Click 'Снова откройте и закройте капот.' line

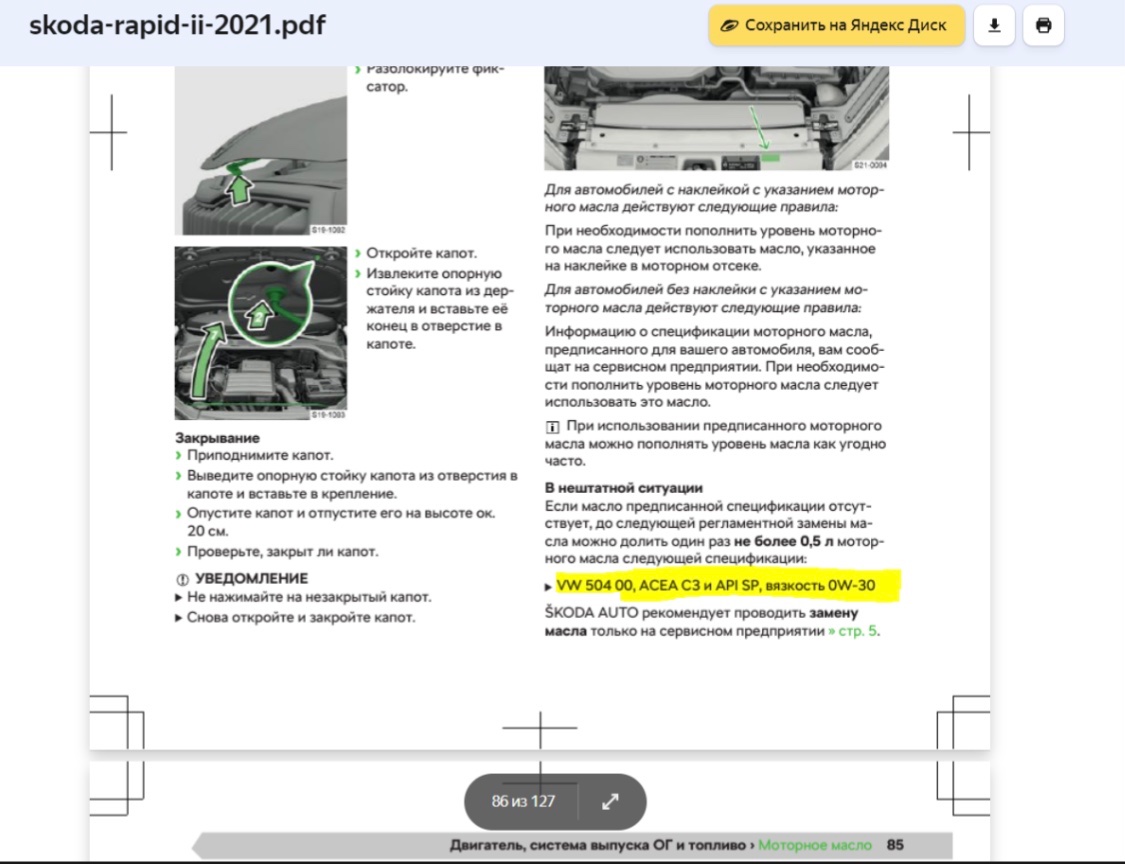[x=301, y=617]
